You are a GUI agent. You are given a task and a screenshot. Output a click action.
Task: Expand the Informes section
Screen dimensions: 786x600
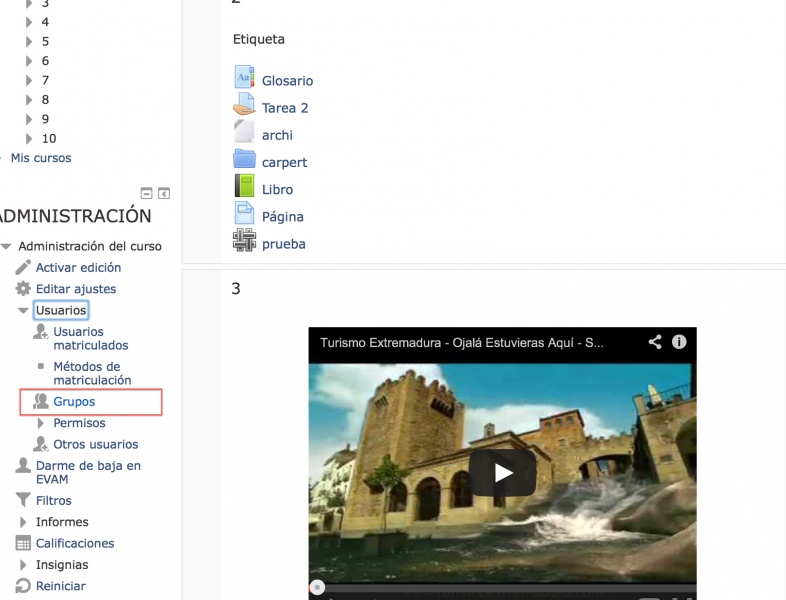tap(23, 522)
